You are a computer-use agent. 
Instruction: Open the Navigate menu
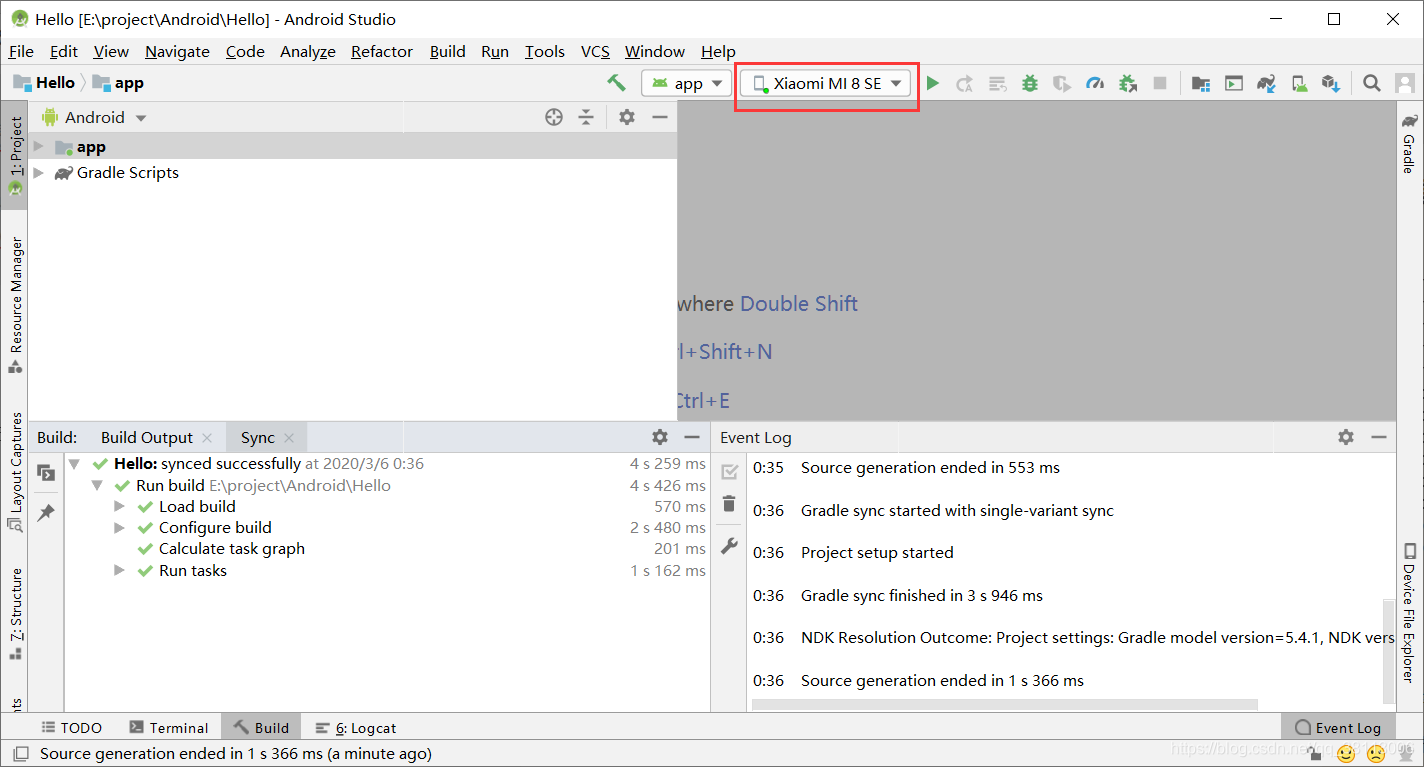point(177,51)
